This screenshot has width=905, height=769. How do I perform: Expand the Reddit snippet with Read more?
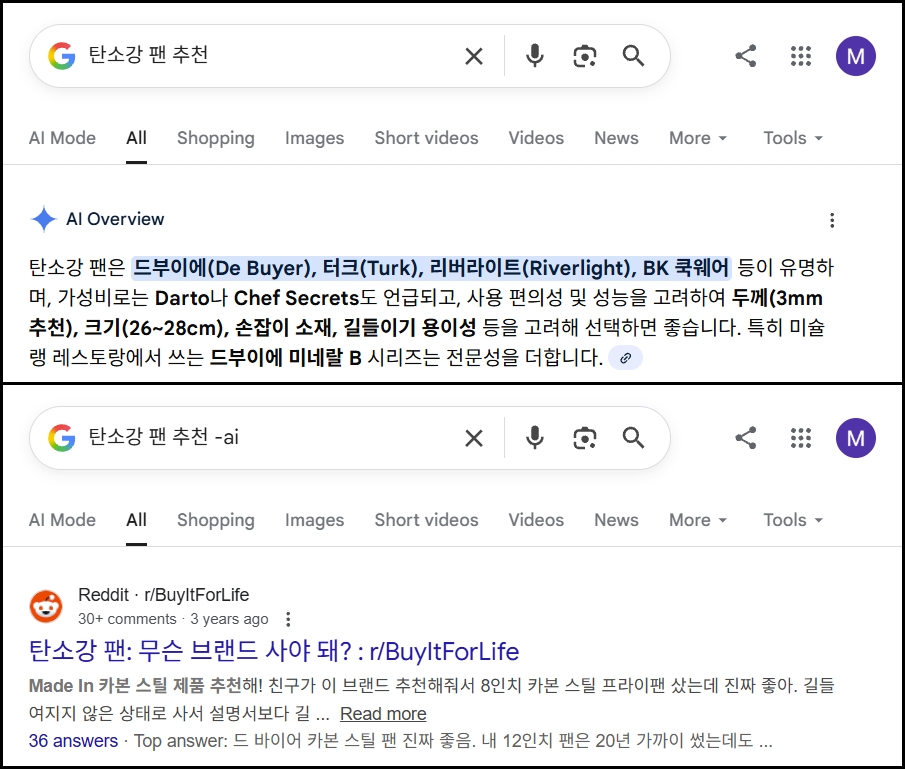point(383,714)
